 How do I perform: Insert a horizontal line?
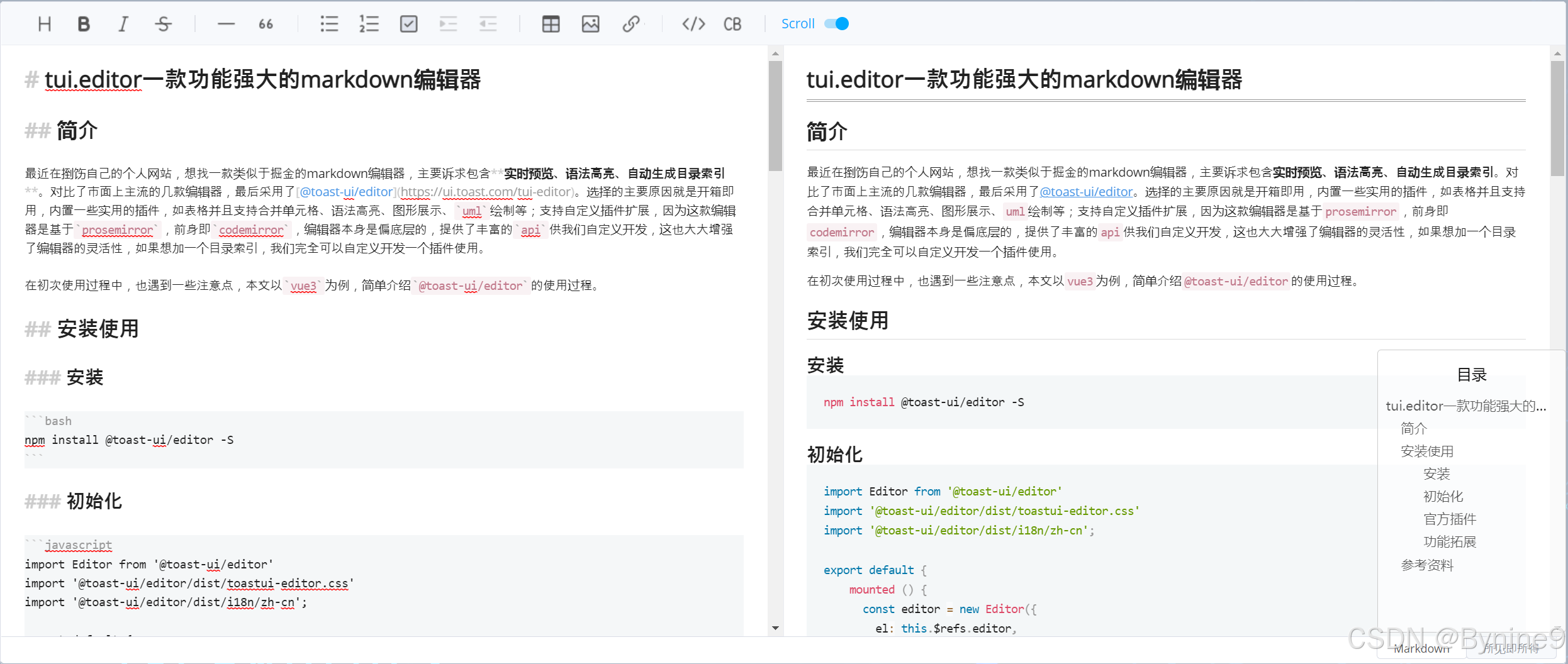coord(225,24)
